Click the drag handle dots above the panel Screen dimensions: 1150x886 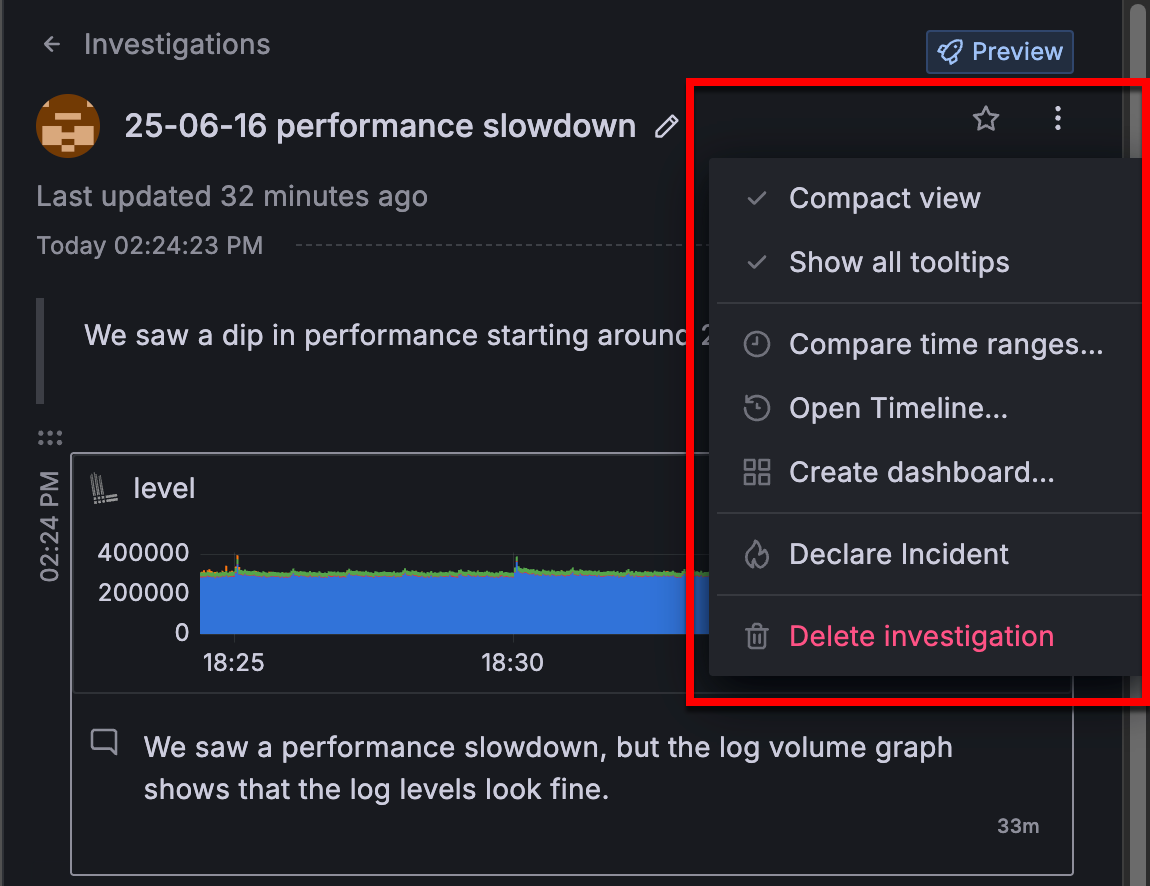[x=50, y=437]
